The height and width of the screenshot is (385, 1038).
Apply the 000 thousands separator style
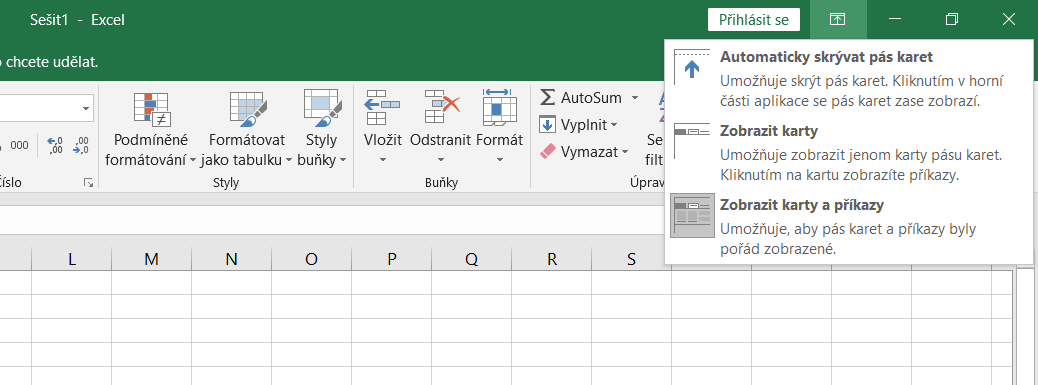[x=19, y=145]
